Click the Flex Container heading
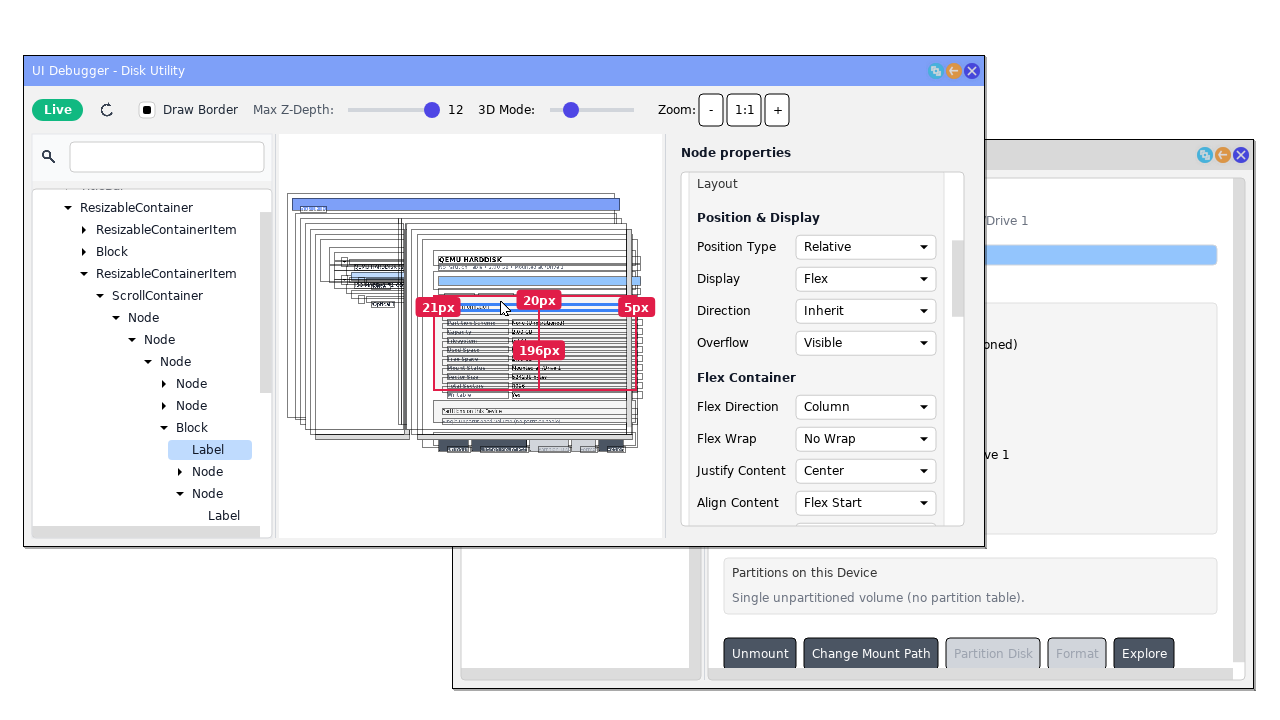Image resolution: width=1280 pixels, height=720 pixels. [x=746, y=378]
